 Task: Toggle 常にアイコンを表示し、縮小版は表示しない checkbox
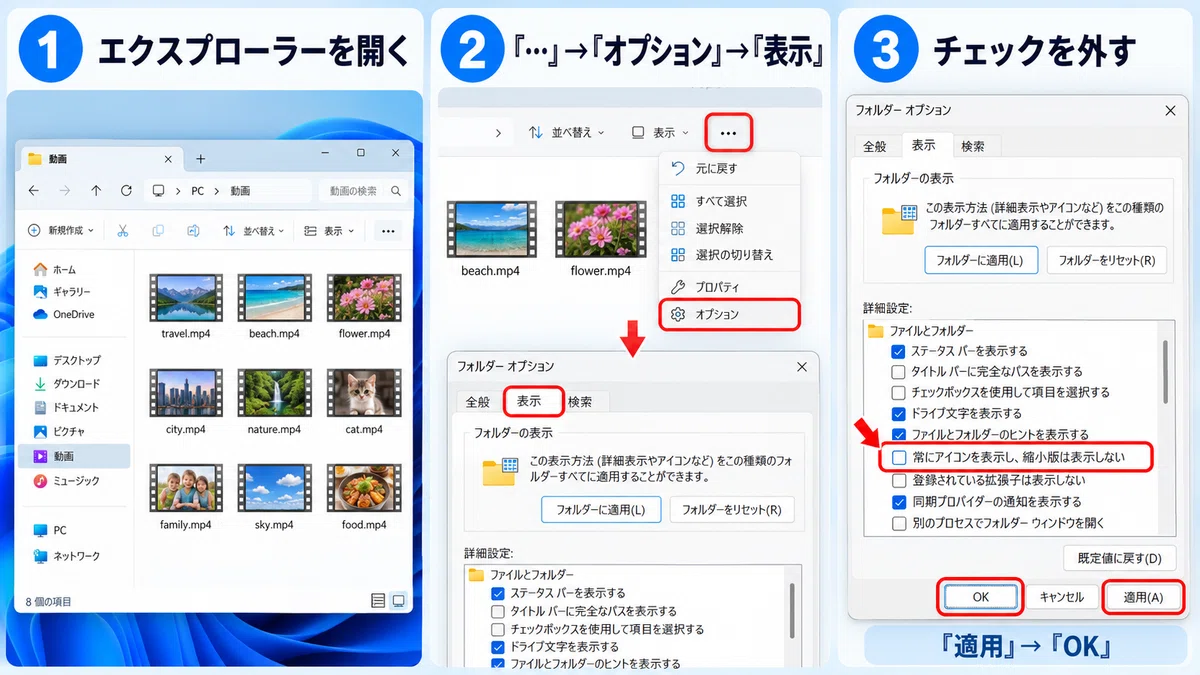(x=898, y=457)
